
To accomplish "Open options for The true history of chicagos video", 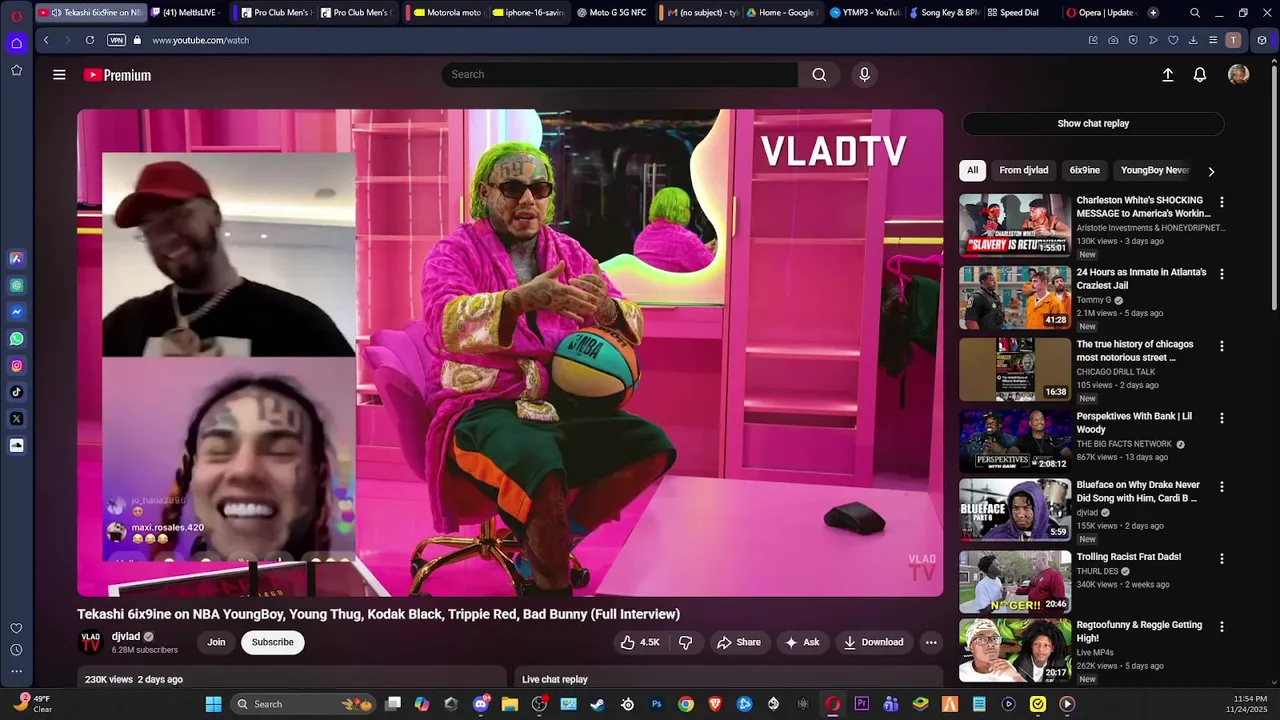I will (1221, 346).
